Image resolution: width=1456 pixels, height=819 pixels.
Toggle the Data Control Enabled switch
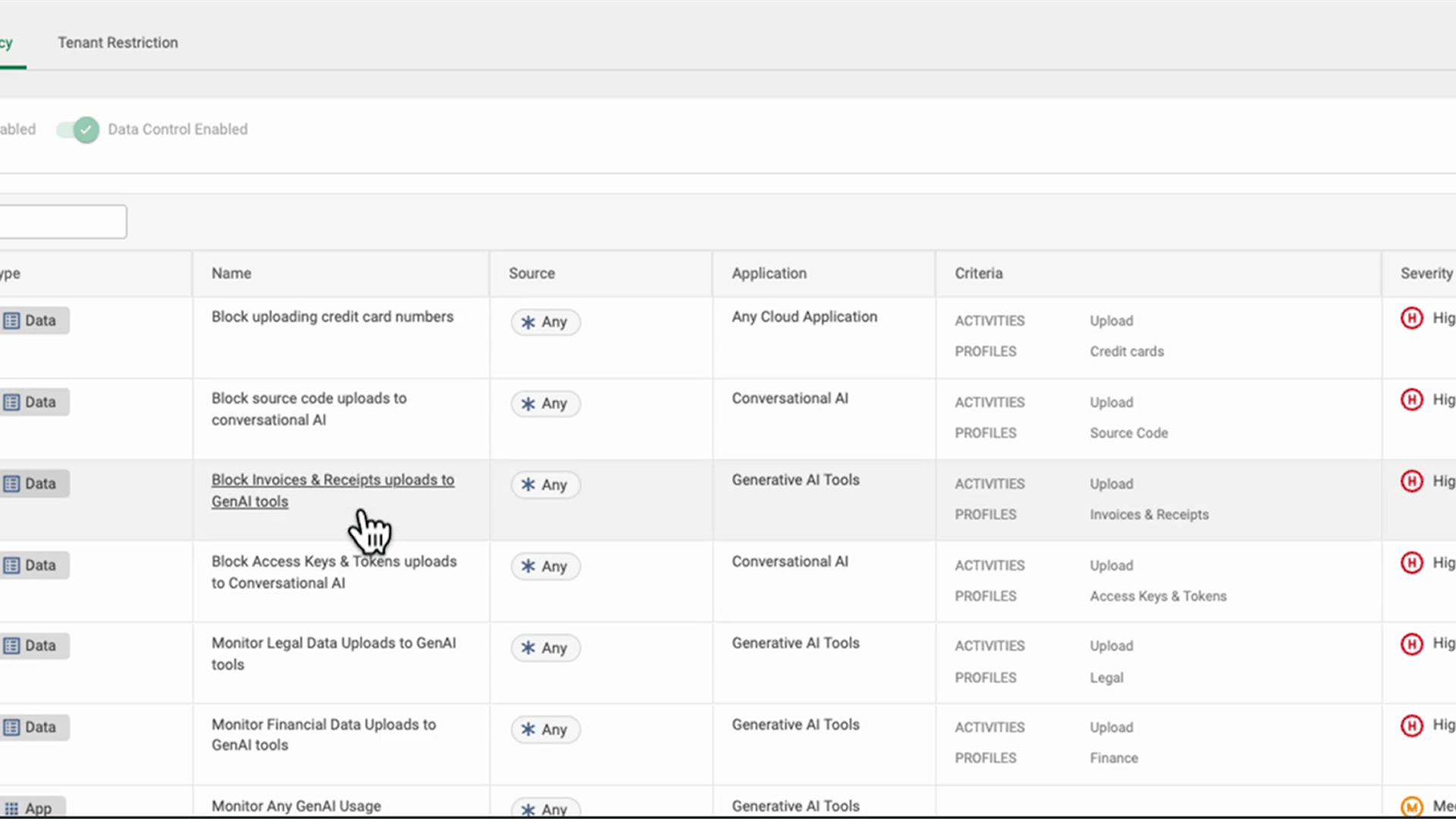pos(79,130)
